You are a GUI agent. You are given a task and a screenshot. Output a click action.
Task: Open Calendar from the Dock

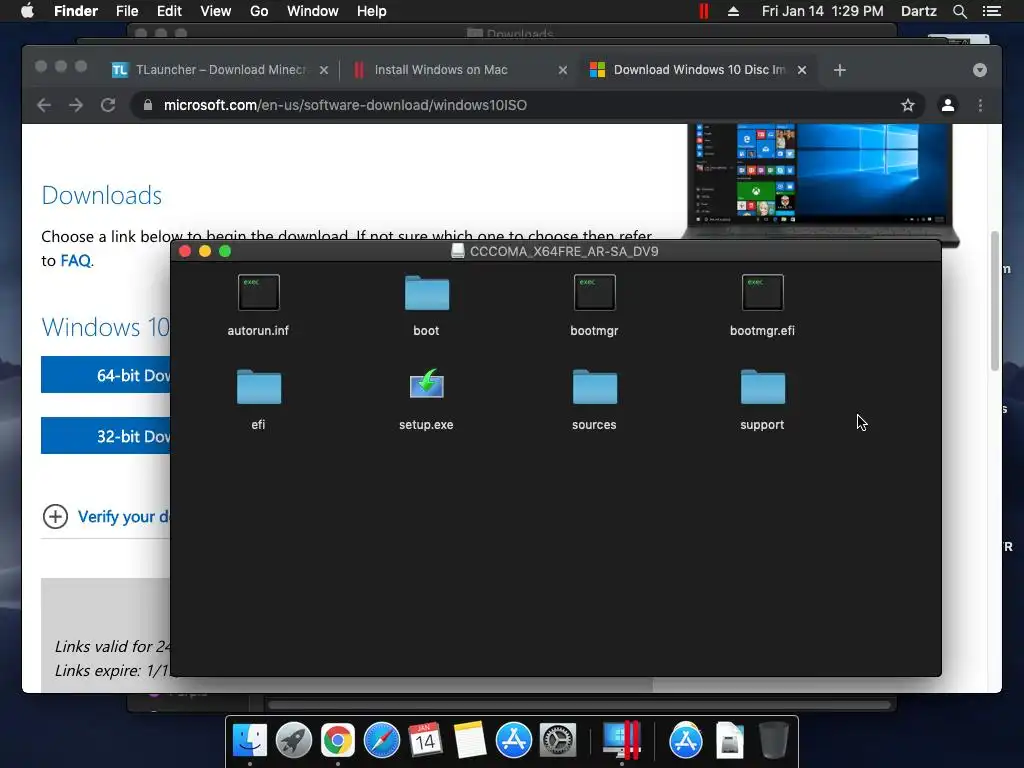click(x=425, y=740)
